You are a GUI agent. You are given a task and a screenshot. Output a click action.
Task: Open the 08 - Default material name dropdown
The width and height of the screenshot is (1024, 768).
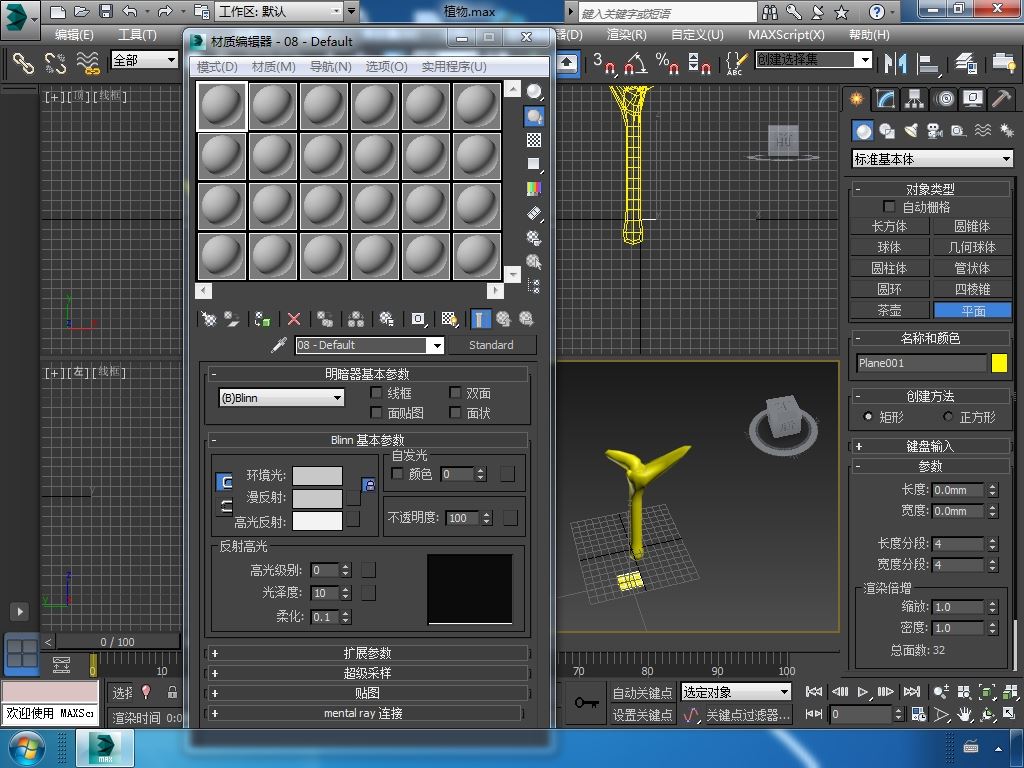(370, 345)
